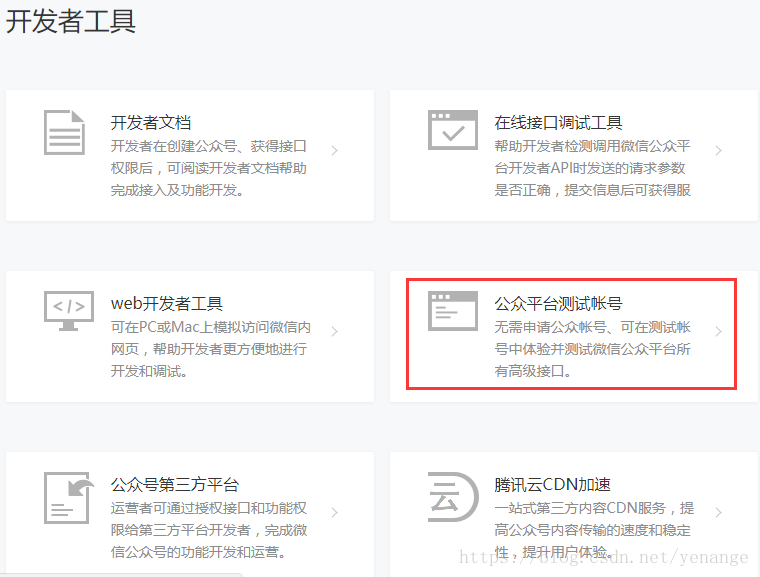Viewport: 760px width, 577px height.
Task: Open the 在线接口调试工具 title link
Action: 558,123
